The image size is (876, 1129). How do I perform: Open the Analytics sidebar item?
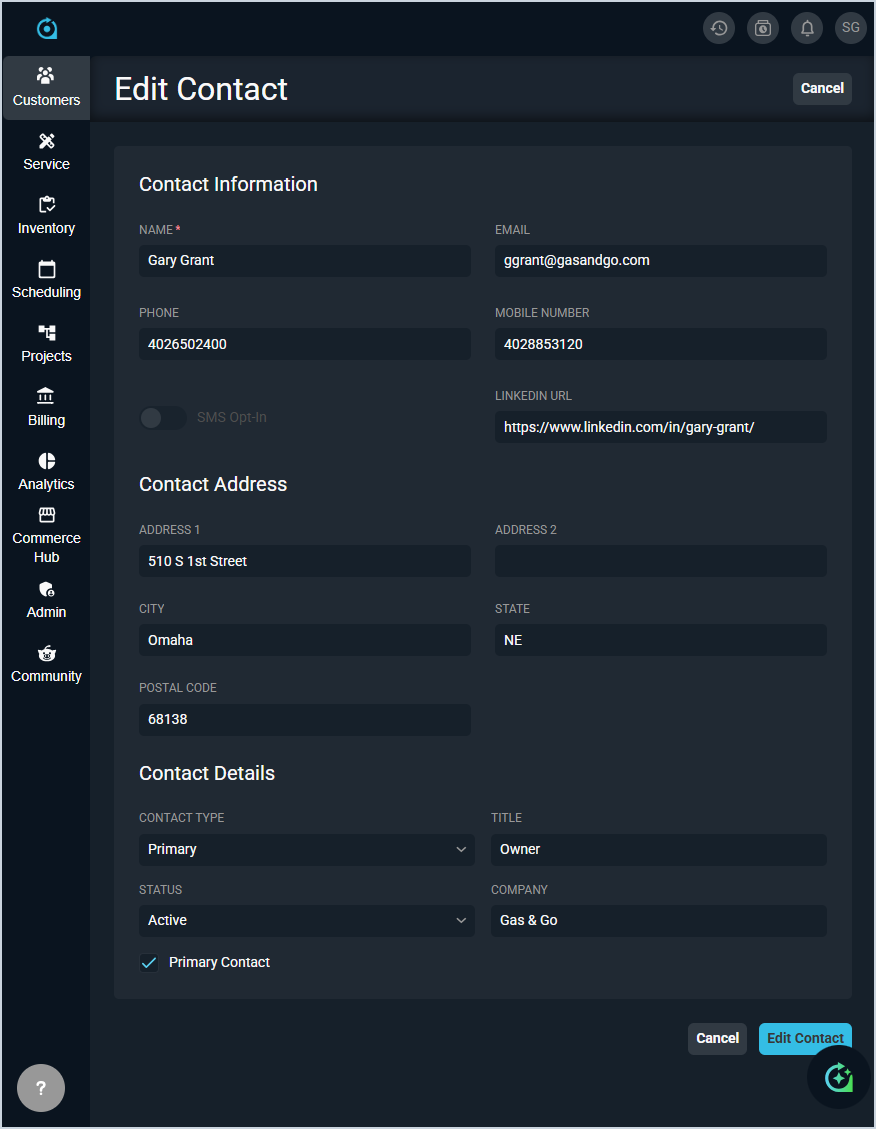point(46,472)
